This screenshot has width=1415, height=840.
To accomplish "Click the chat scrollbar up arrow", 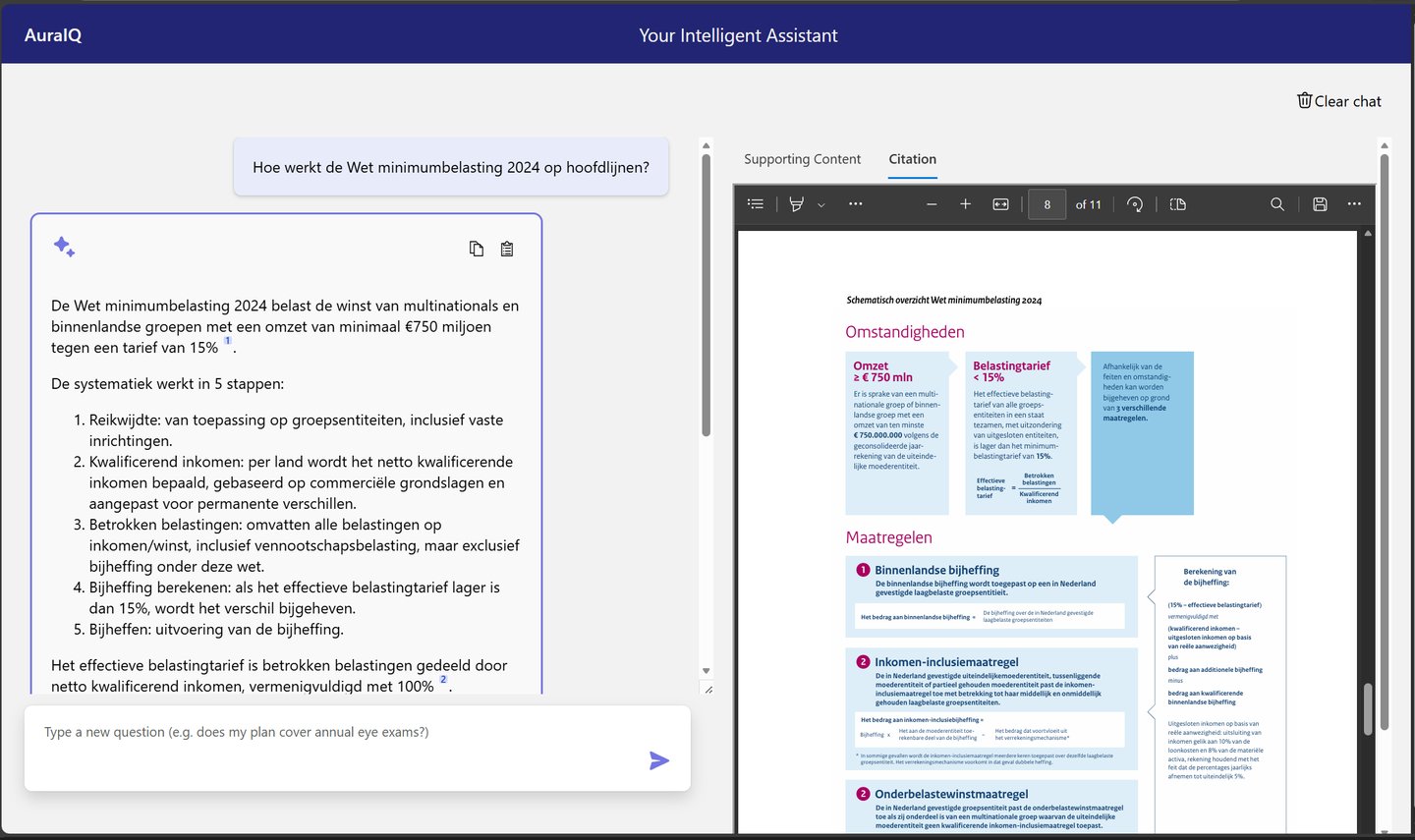I will pyautogui.click(x=706, y=145).
